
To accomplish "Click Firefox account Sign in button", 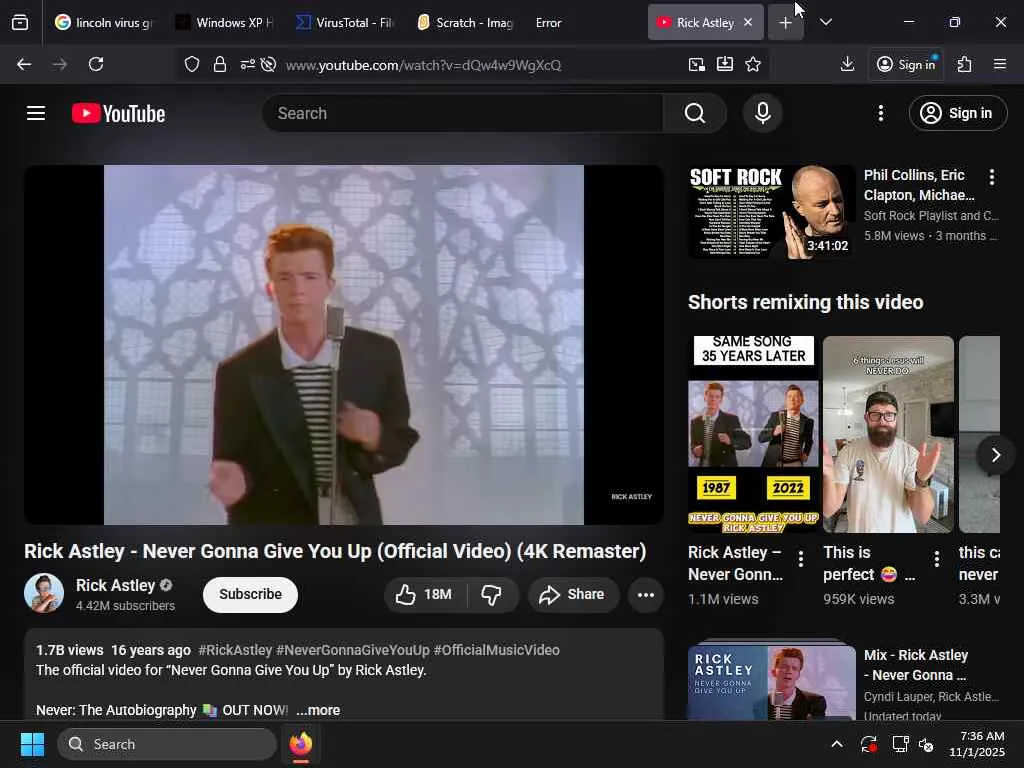I will tap(906, 64).
